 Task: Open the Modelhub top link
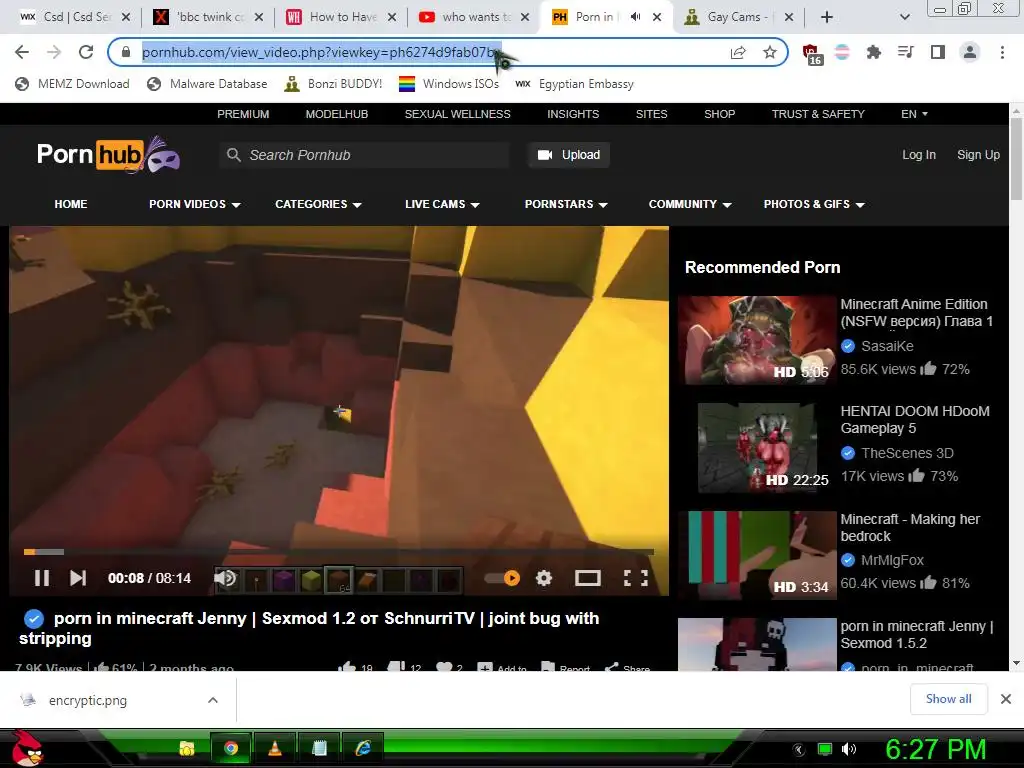click(337, 114)
